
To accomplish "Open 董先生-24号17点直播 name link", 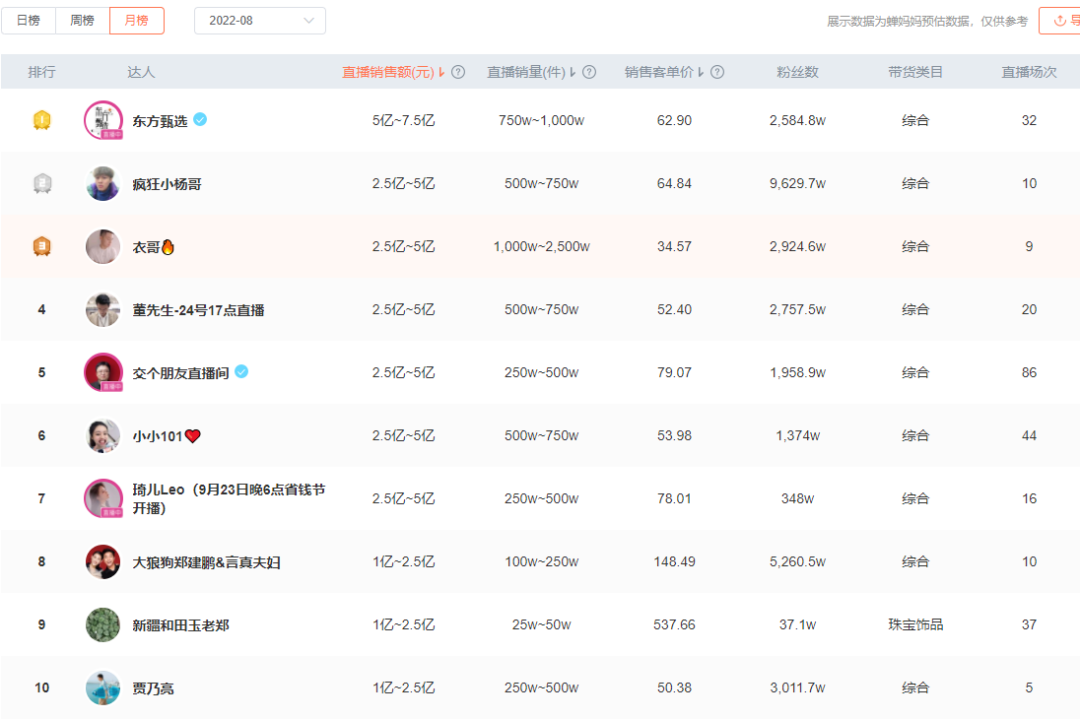I will [198, 311].
